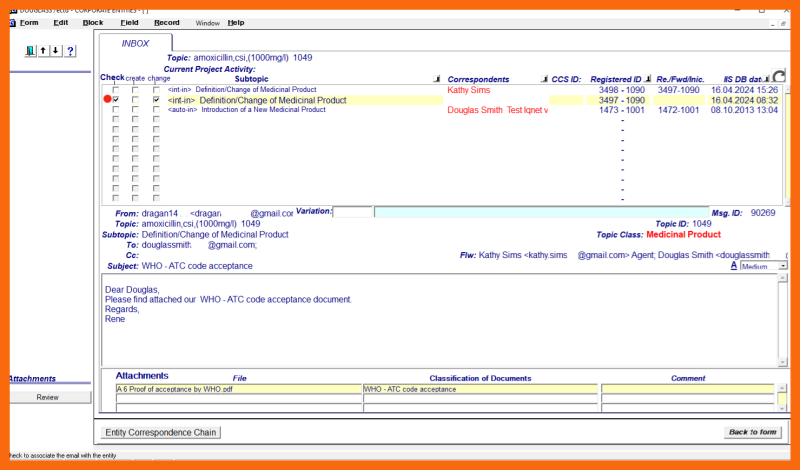Click the sort icon beside Subtopic header
The image size is (800, 470).
tap(436, 79)
